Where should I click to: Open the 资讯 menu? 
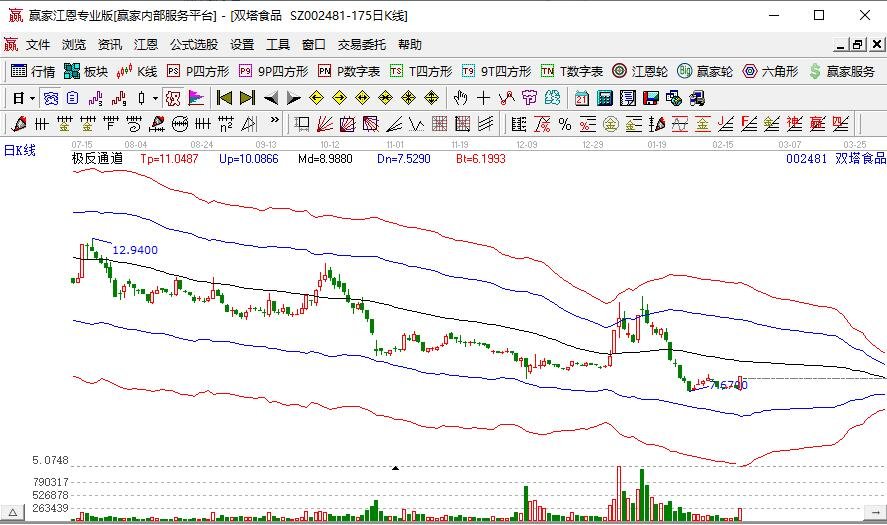pyautogui.click(x=110, y=45)
